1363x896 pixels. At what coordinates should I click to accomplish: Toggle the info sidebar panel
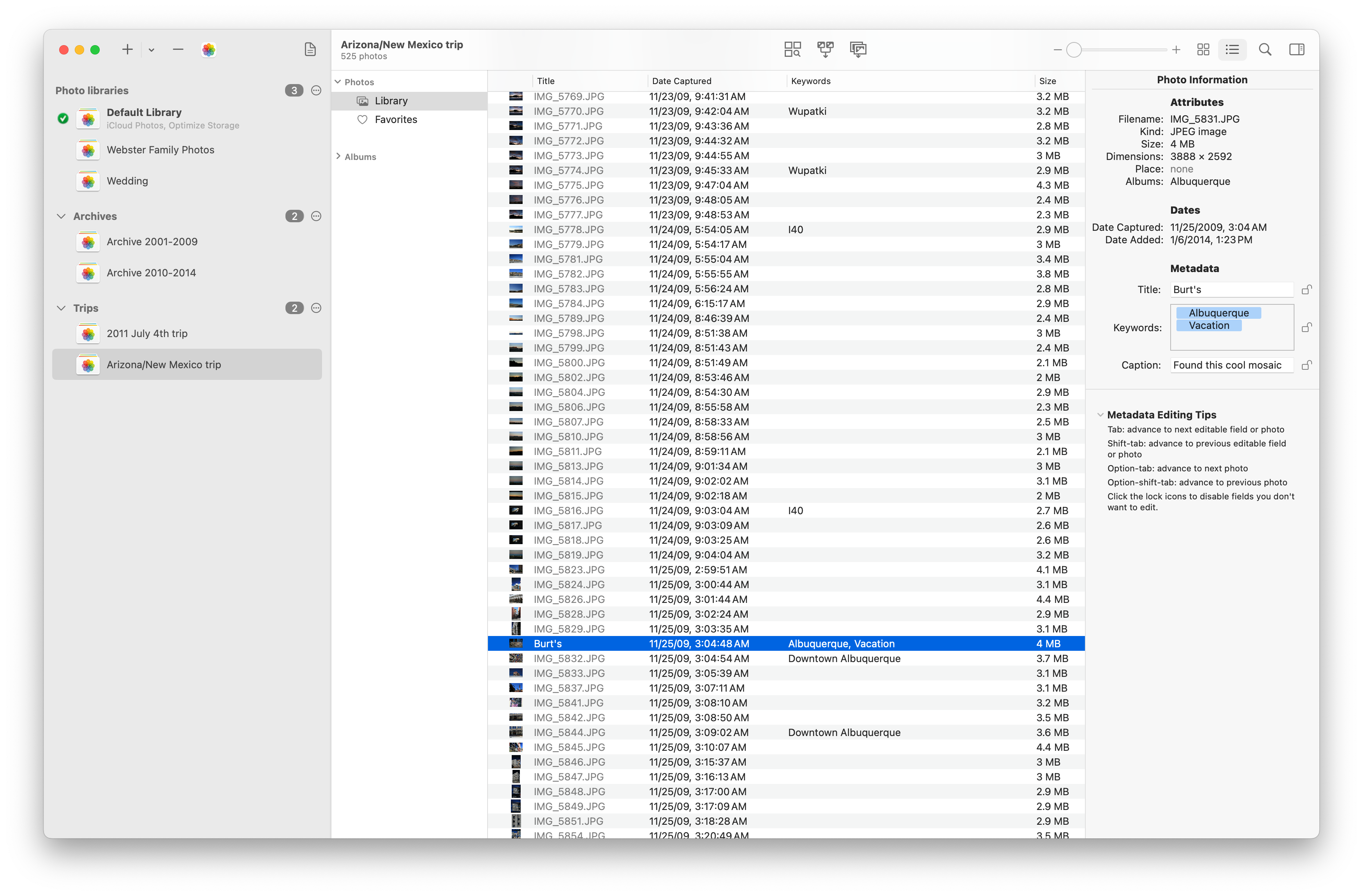(x=1296, y=50)
